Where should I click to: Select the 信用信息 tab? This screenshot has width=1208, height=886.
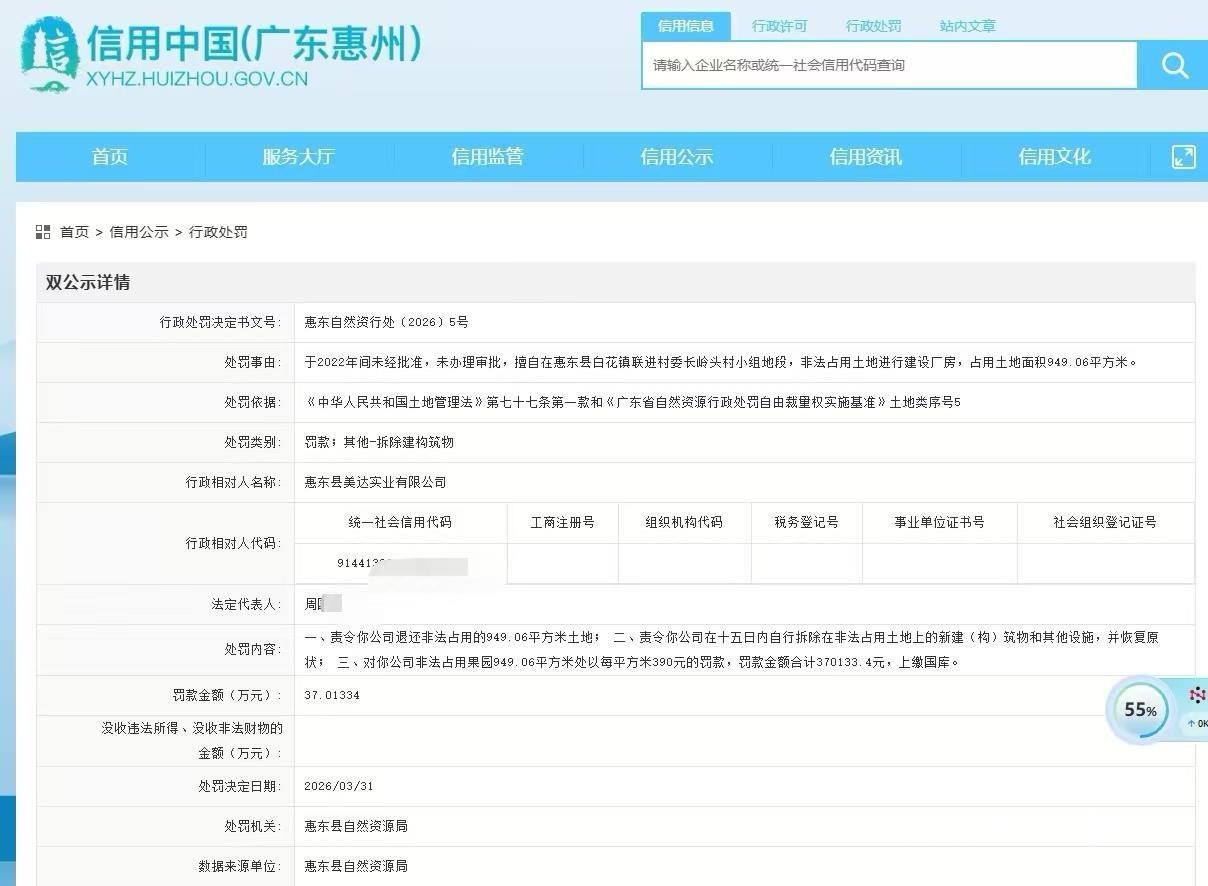(685, 26)
